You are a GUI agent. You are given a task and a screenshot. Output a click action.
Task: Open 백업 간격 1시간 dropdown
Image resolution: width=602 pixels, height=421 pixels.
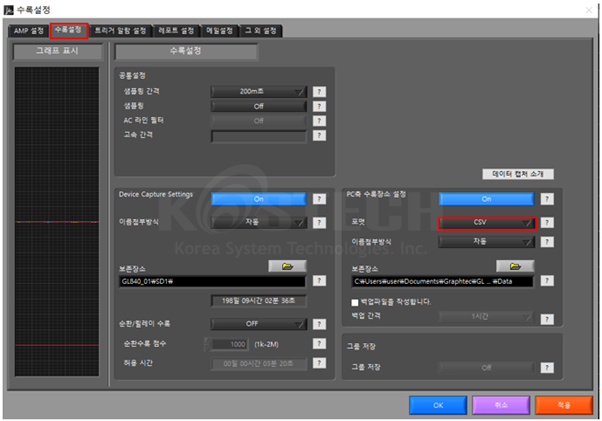click(x=486, y=317)
